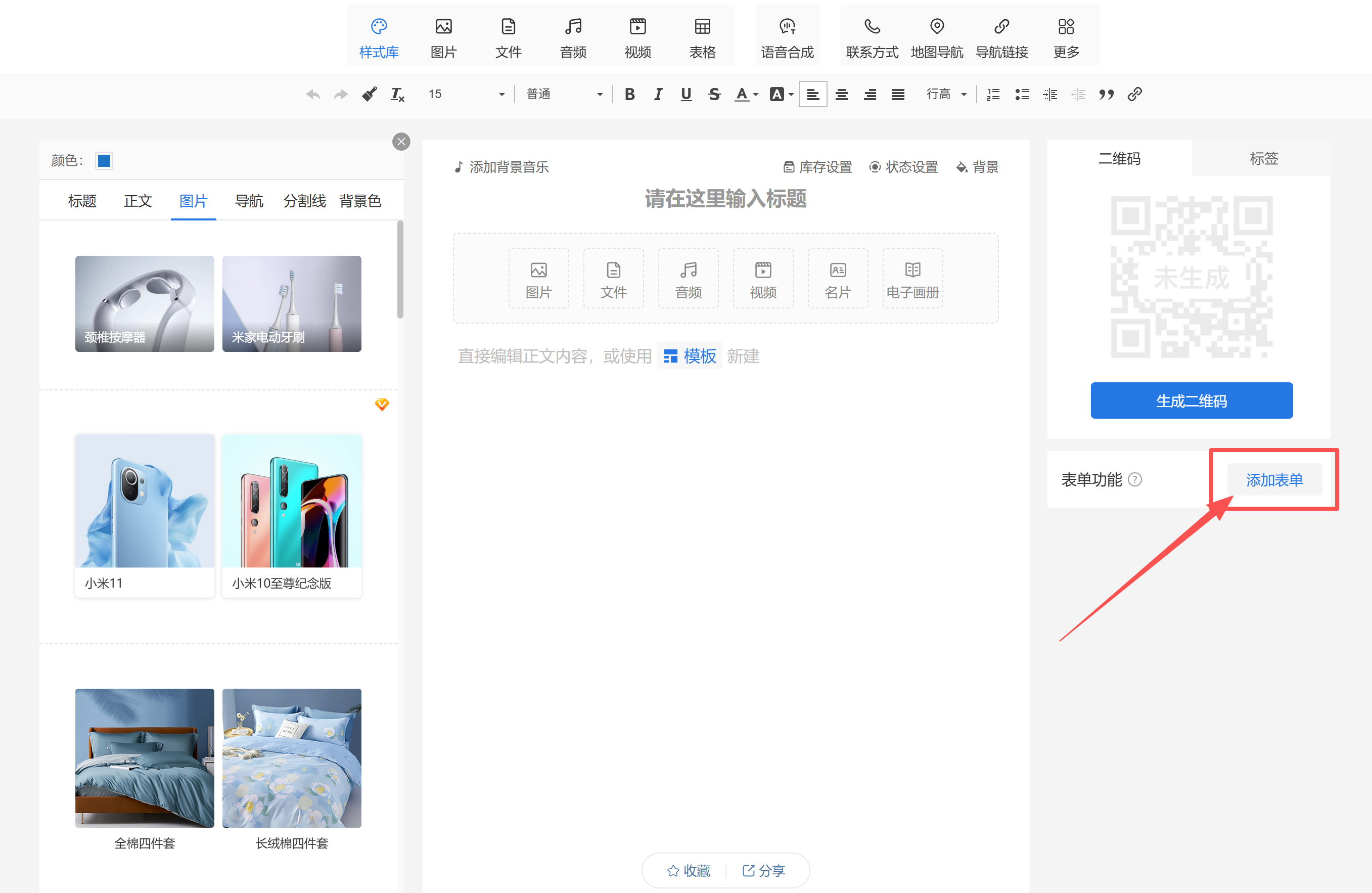Insert a 表格 table

(x=702, y=37)
